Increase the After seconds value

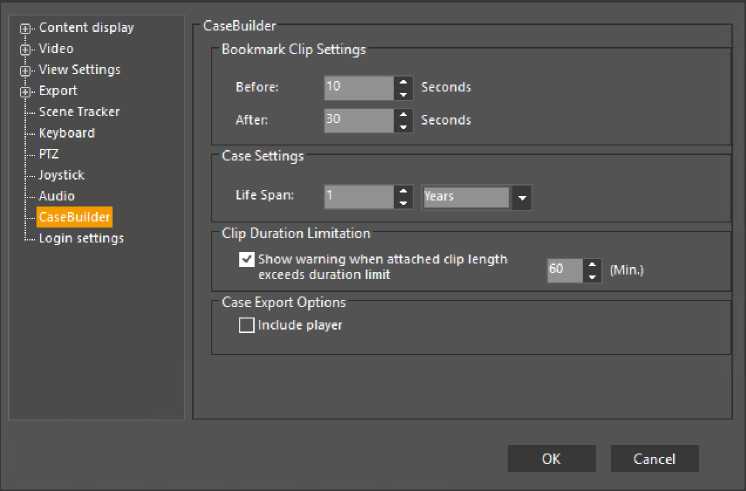click(403, 114)
